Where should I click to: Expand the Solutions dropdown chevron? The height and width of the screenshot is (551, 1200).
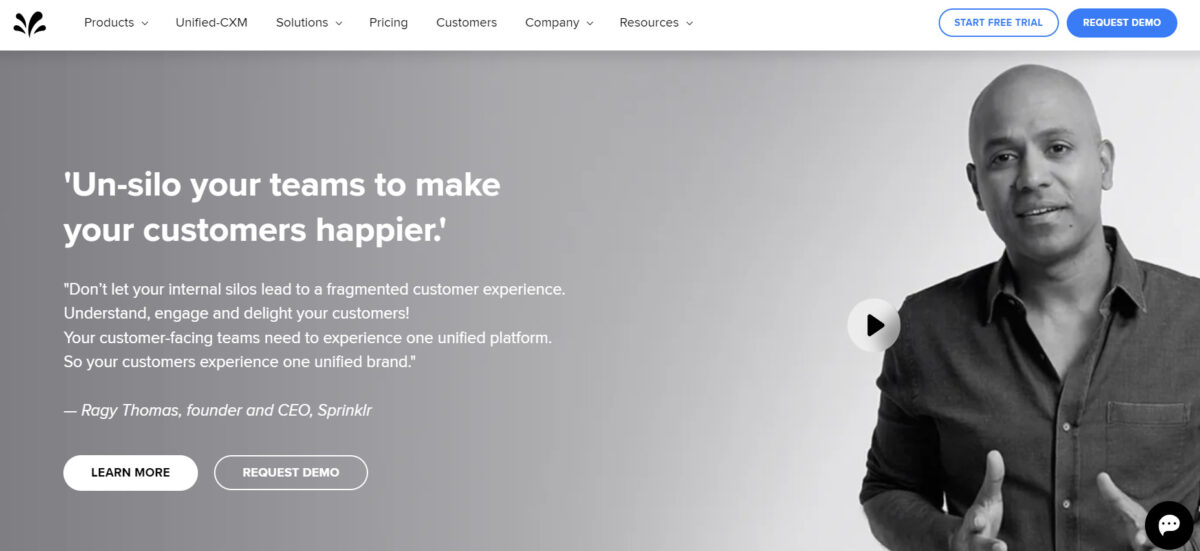coord(338,23)
